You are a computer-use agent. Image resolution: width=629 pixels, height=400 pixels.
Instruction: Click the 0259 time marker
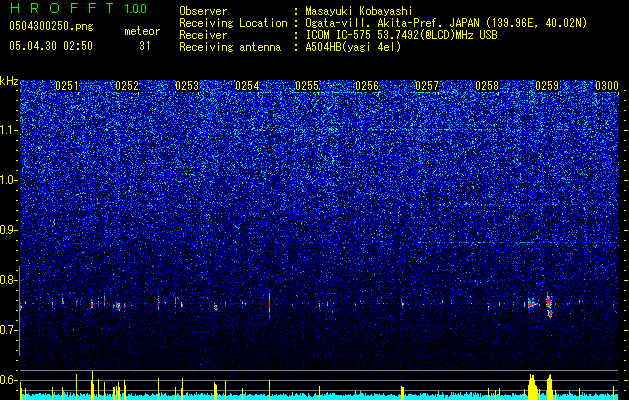coord(547,86)
